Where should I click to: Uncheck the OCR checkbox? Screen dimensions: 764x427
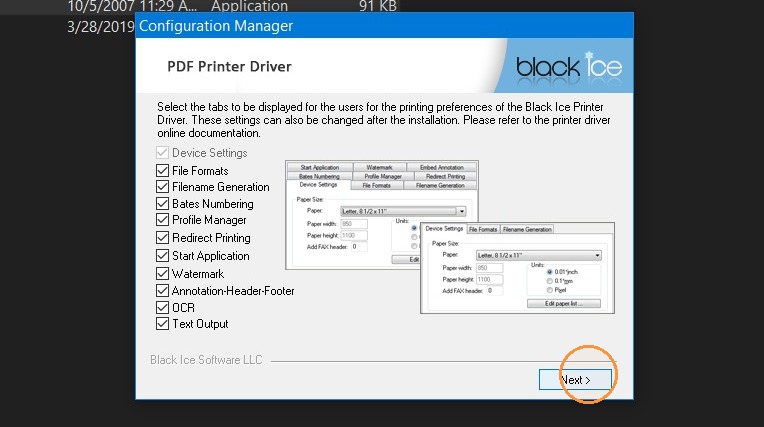[162, 308]
